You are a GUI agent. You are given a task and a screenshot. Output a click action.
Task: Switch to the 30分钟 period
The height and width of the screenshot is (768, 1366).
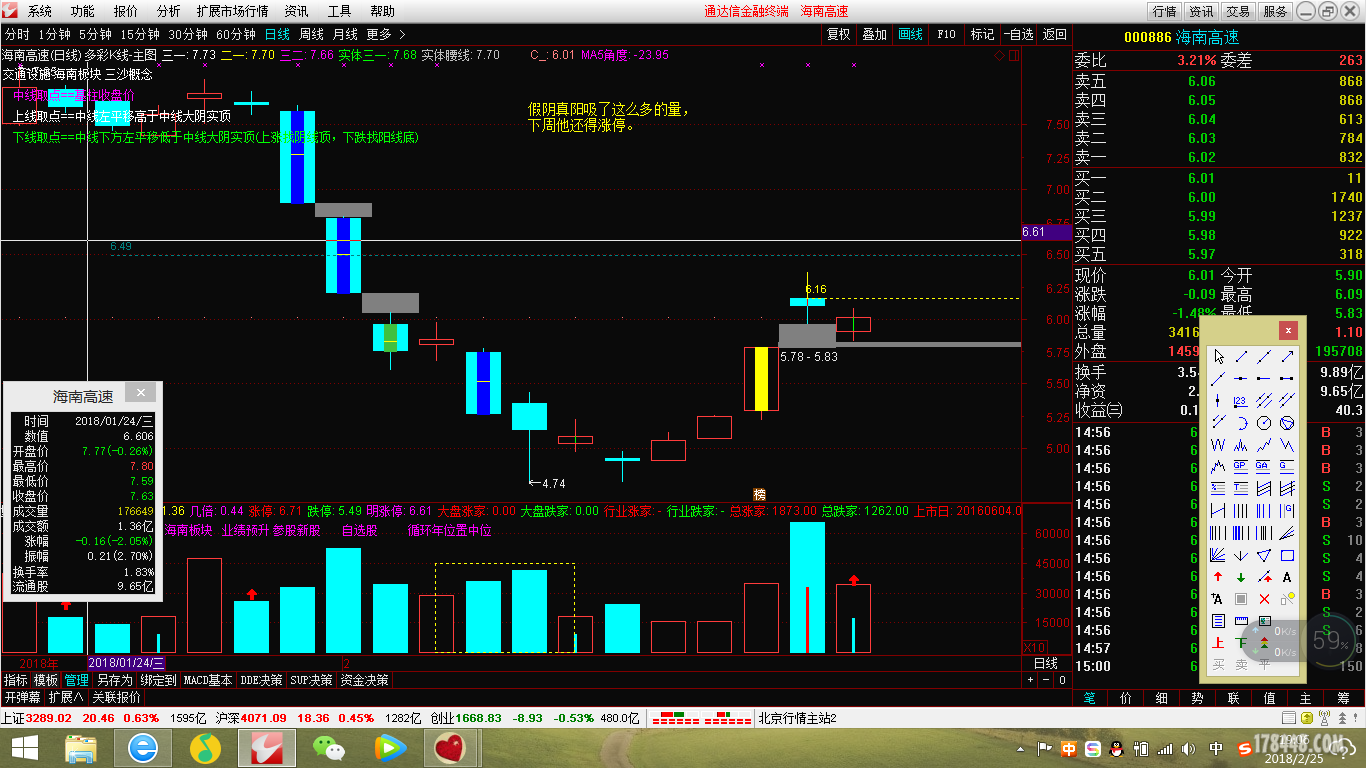(x=188, y=34)
